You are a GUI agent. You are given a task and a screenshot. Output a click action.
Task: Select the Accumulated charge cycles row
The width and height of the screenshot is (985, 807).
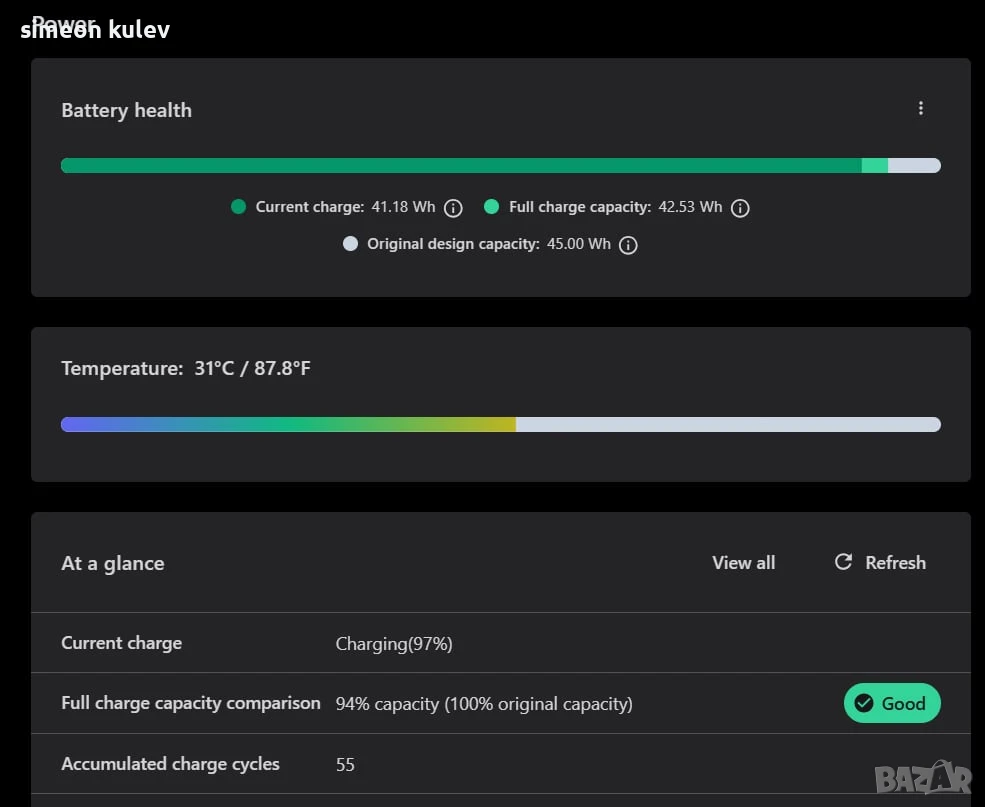pos(501,764)
